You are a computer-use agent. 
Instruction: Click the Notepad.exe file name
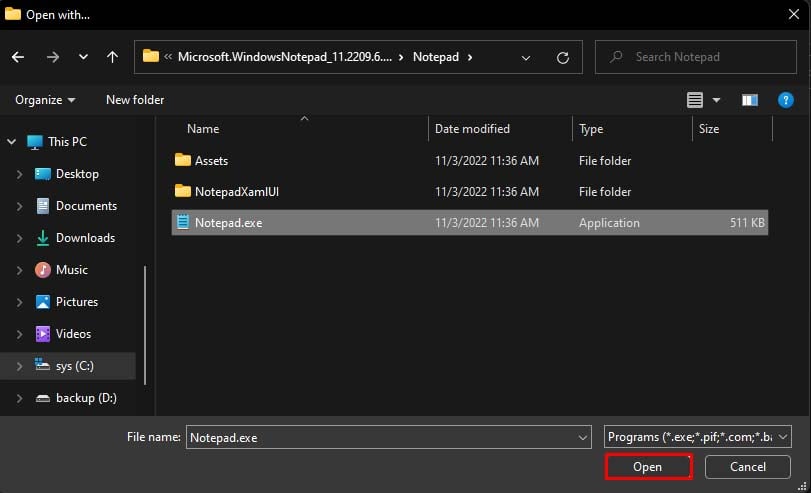tap(228, 223)
